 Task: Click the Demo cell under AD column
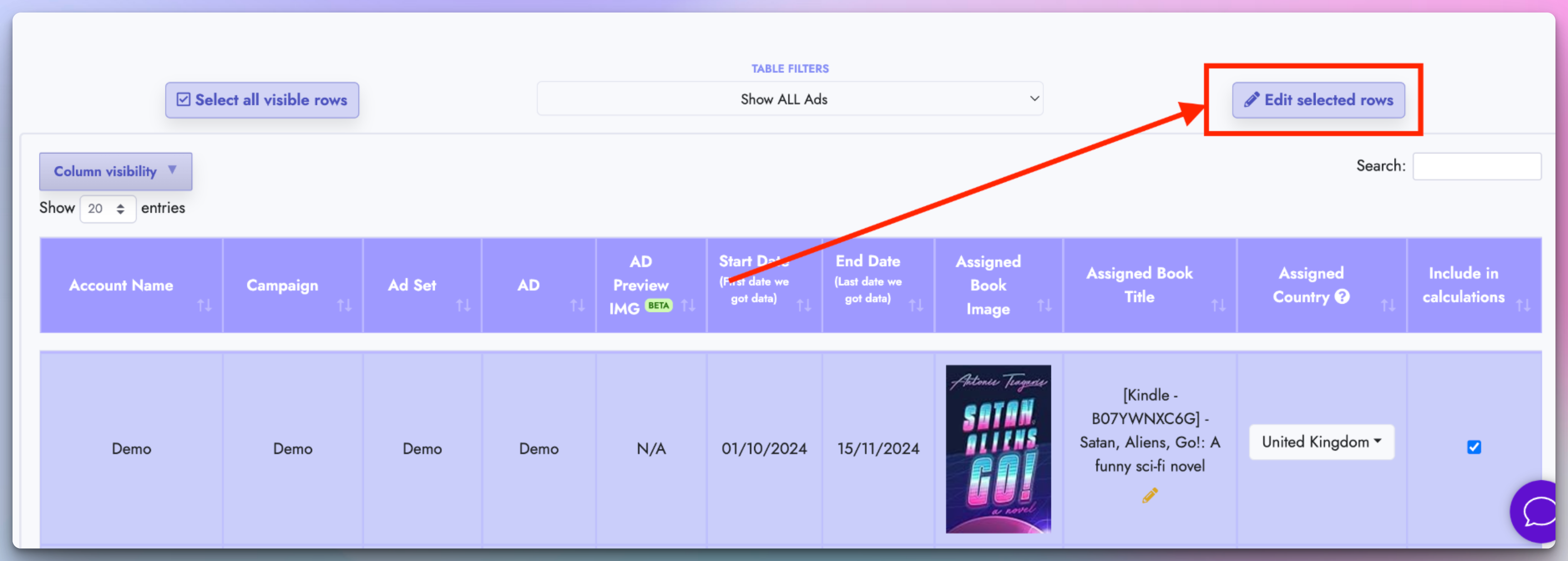[539, 449]
